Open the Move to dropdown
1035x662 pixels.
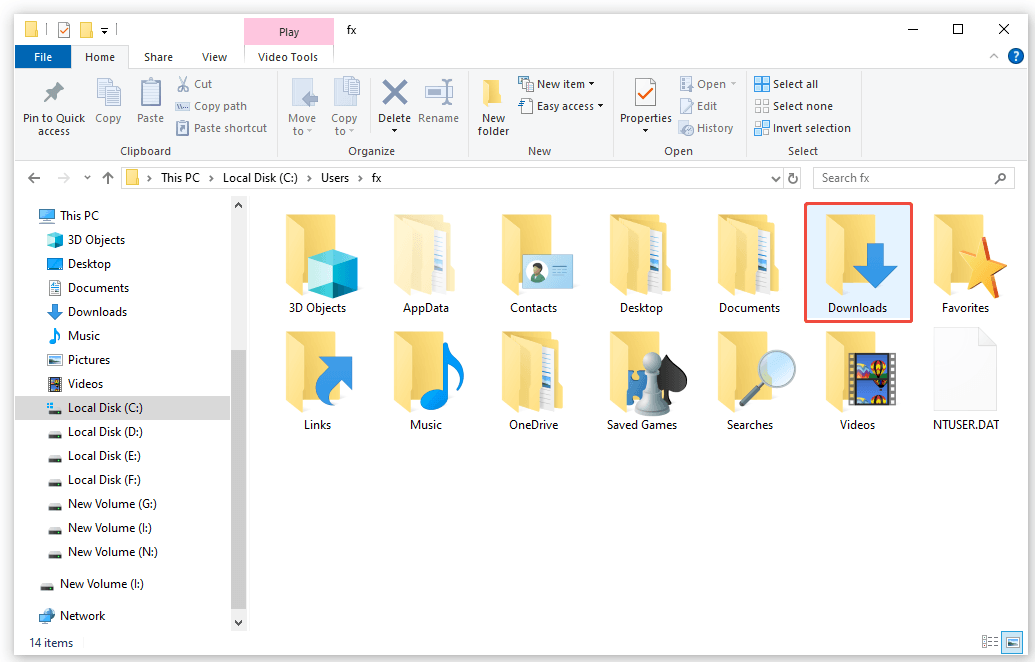[x=302, y=103]
